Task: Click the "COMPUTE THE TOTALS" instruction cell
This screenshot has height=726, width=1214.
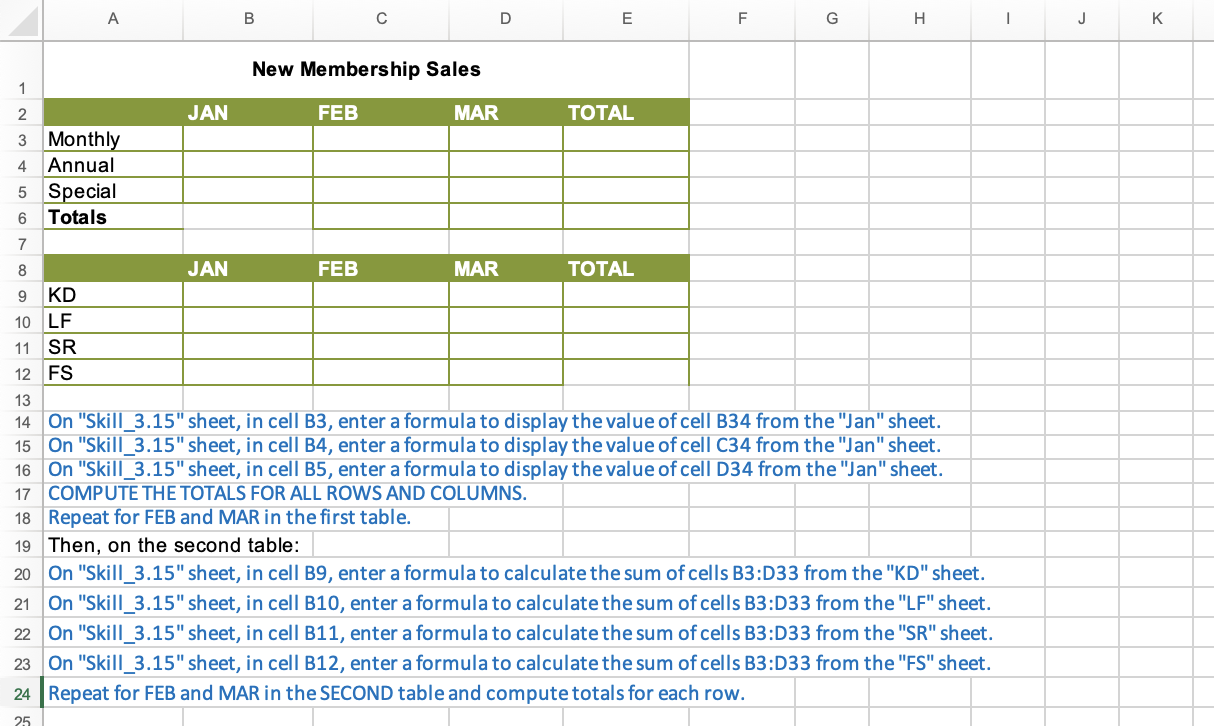Action: (x=287, y=493)
